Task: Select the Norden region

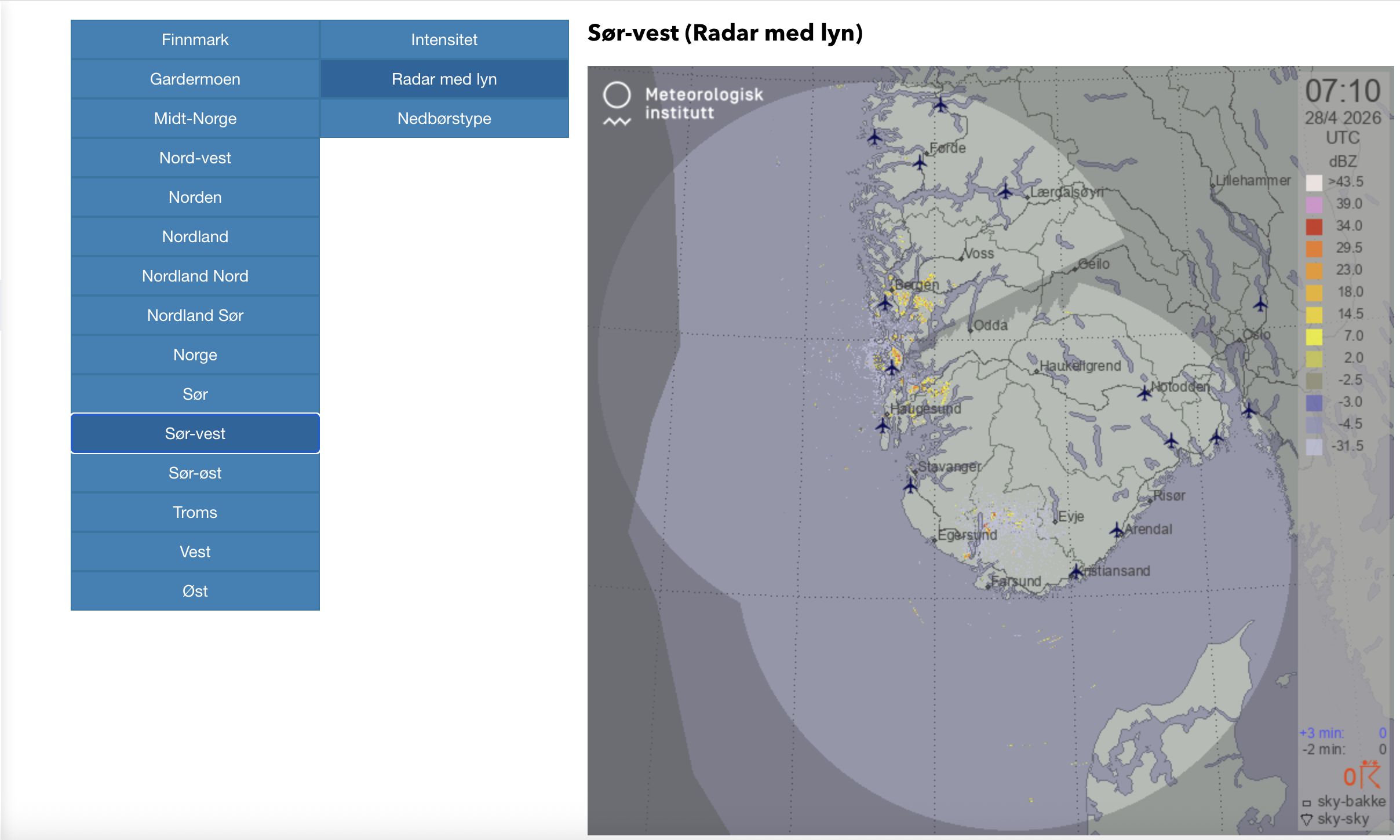Action: coord(195,197)
